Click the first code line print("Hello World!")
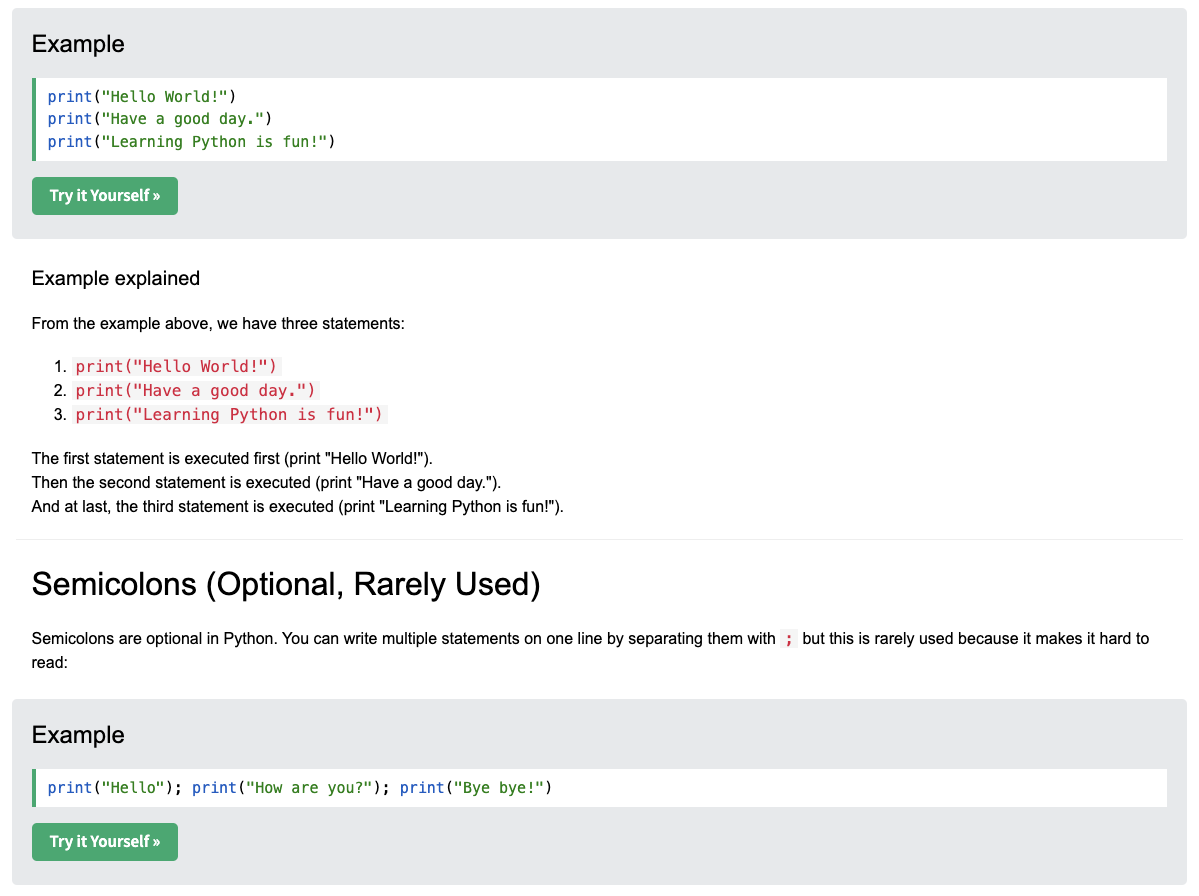Screen dimensions: 1199x896 [141, 96]
